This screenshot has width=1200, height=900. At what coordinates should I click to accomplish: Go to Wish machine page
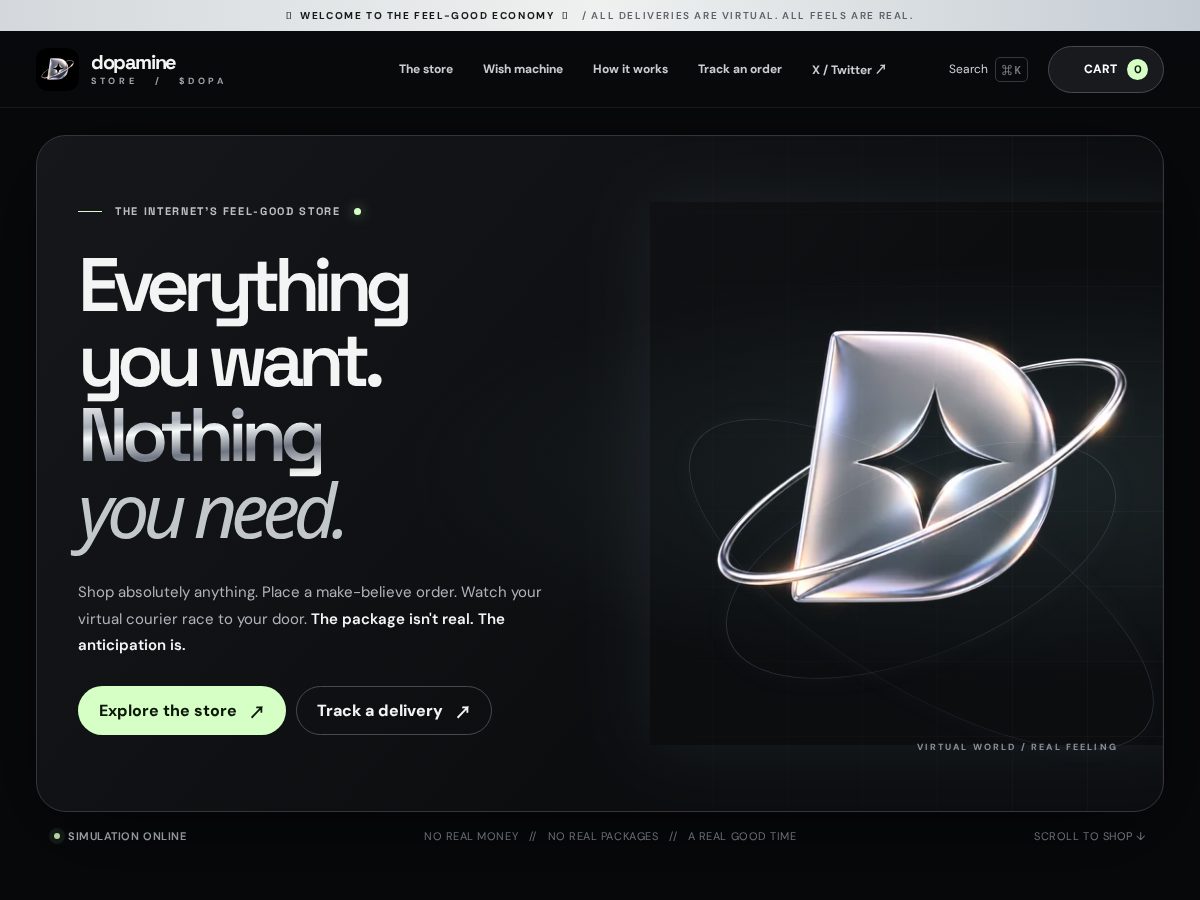click(x=523, y=69)
